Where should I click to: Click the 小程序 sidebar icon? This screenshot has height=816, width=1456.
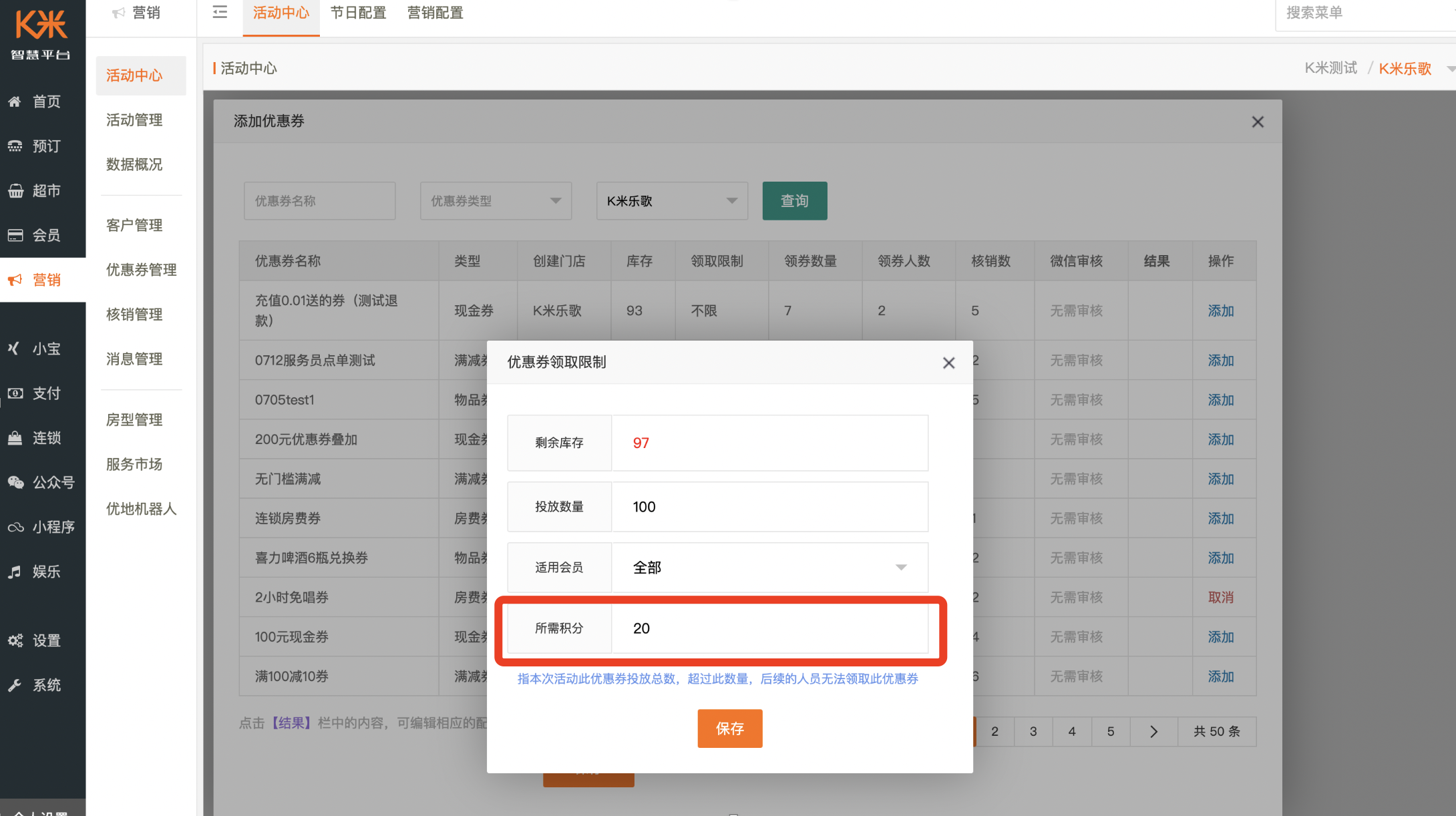point(15,527)
